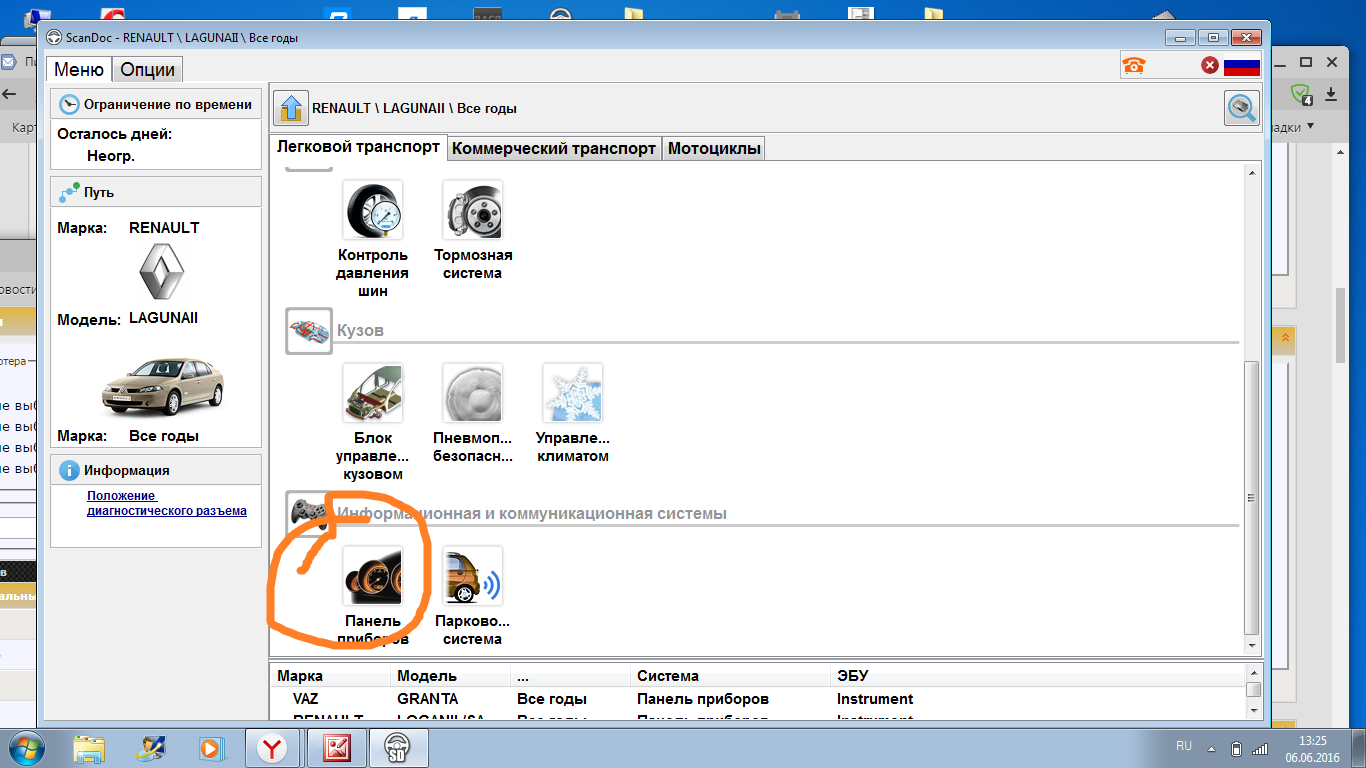Click the history table scrollbar down arrow
This screenshot has width=1366, height=768.
[x=1253, y=709]
